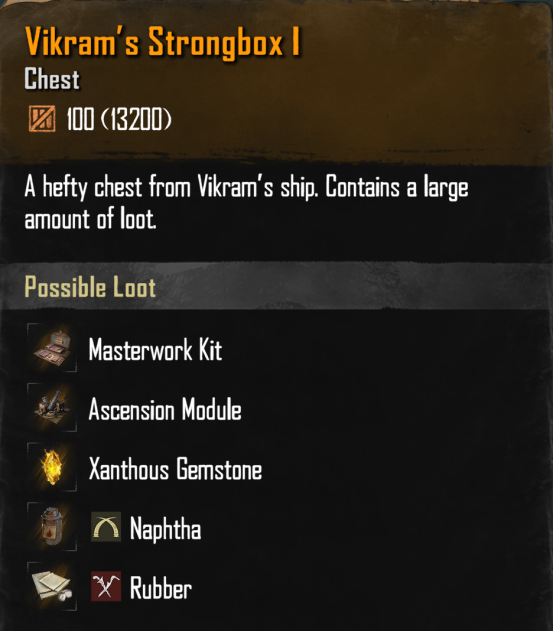This screenshot has height=632, width=554.
Task: Select the Naphtha loot label
Action: click(165, 528)
